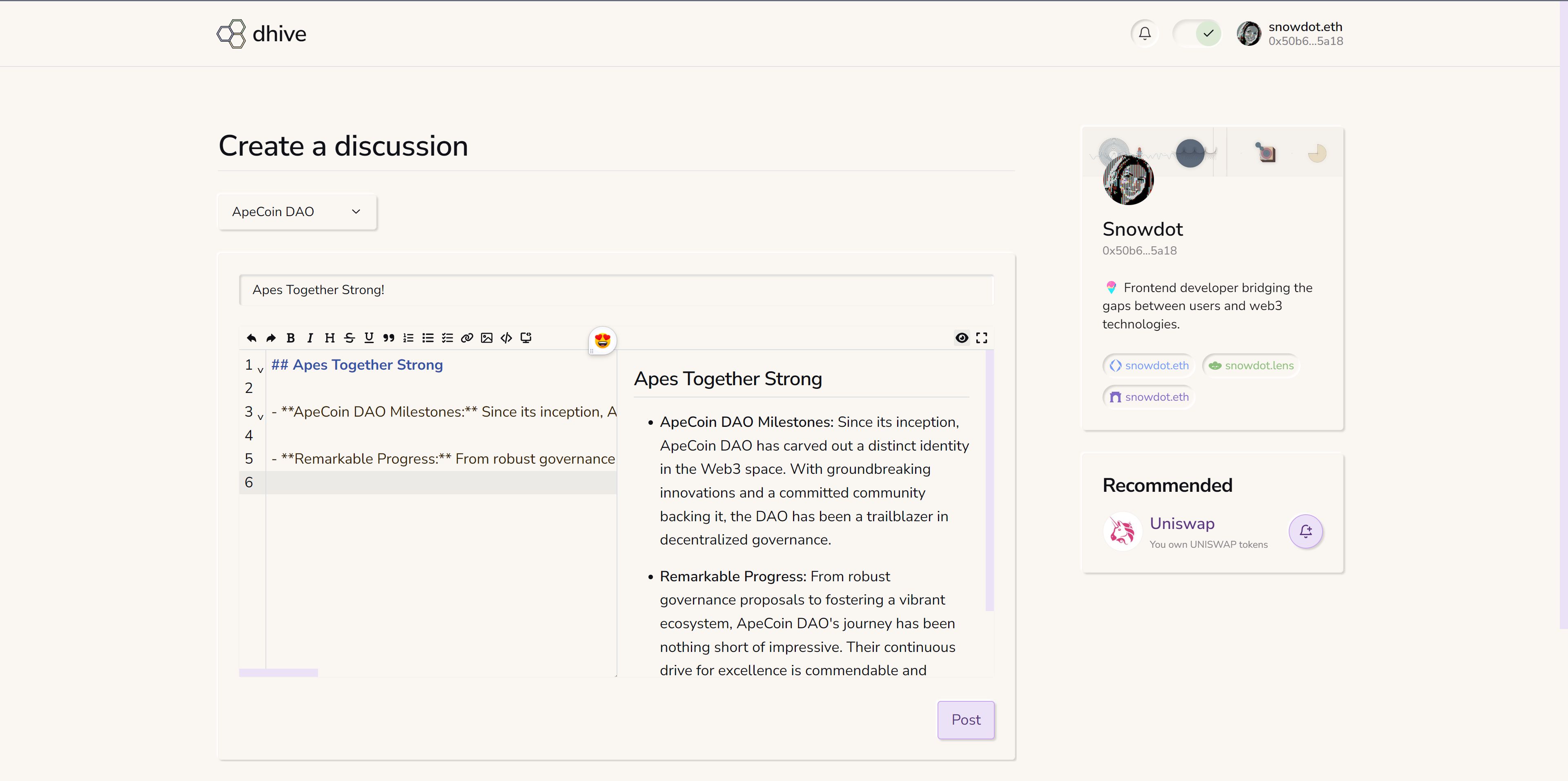Insert a numbered list
The image size is (1568, 781).
click(408, 338)
